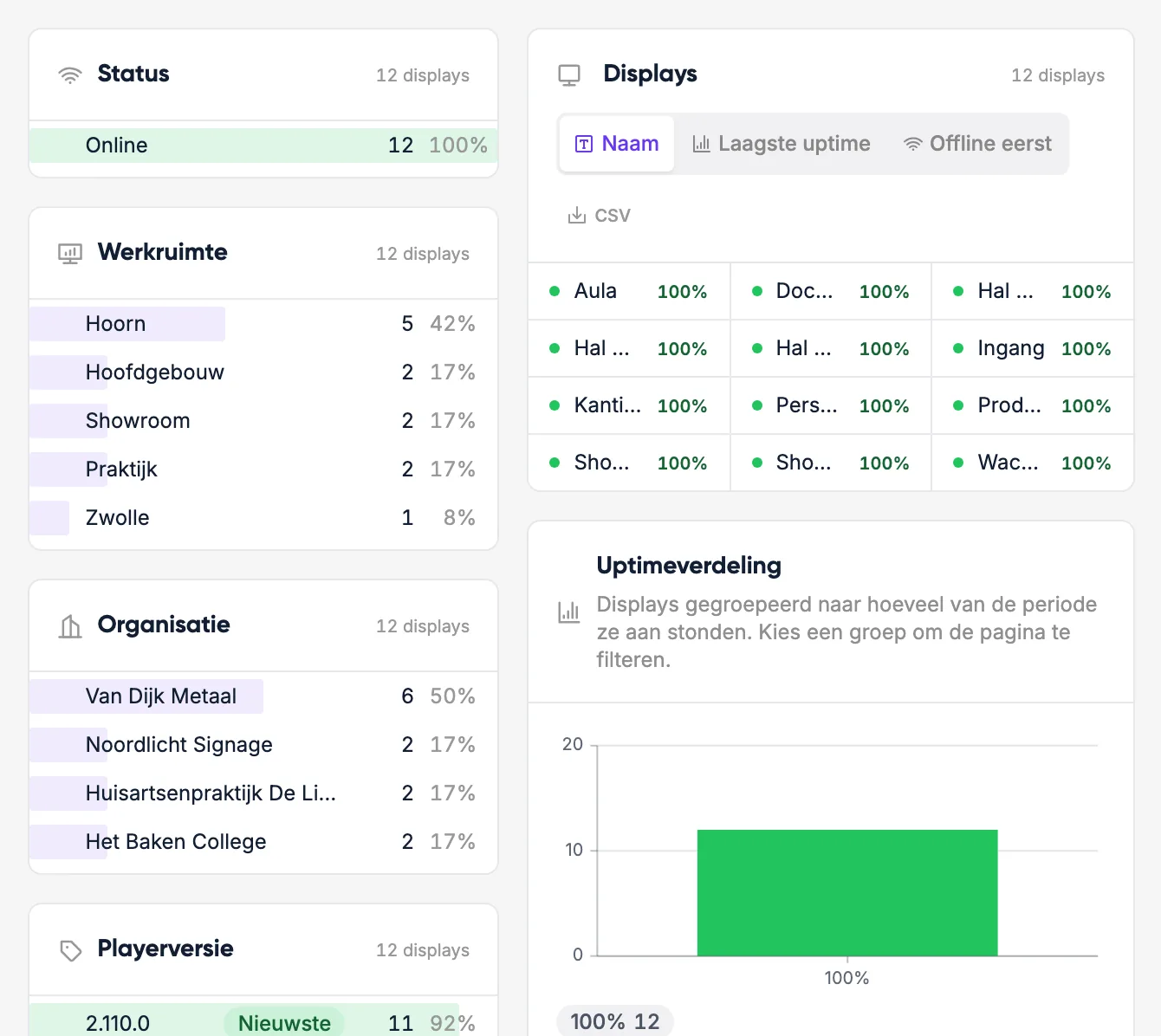
Task: Click the CSV download arrow icon
Action: pos(576,215)
